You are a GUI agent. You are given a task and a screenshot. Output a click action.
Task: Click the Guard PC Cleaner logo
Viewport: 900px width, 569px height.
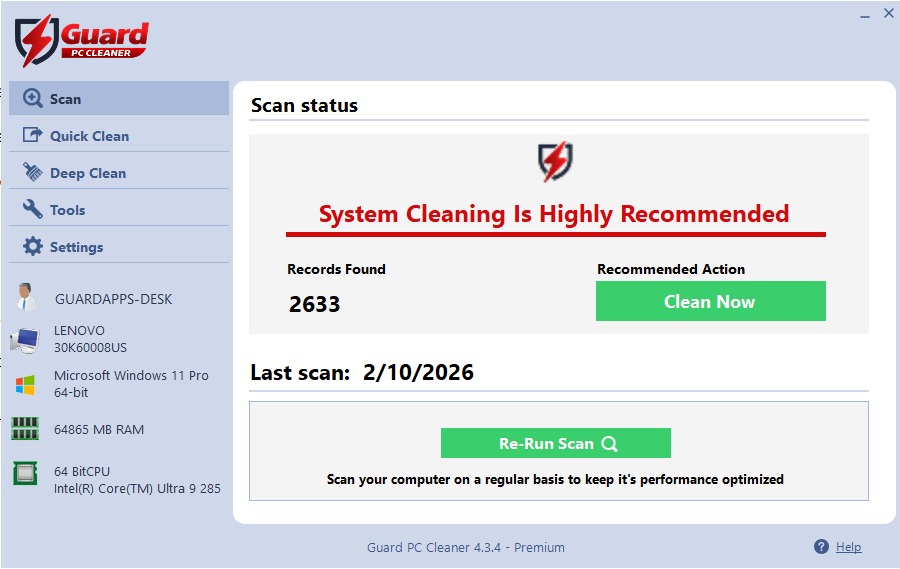click(x=81, y=40)
